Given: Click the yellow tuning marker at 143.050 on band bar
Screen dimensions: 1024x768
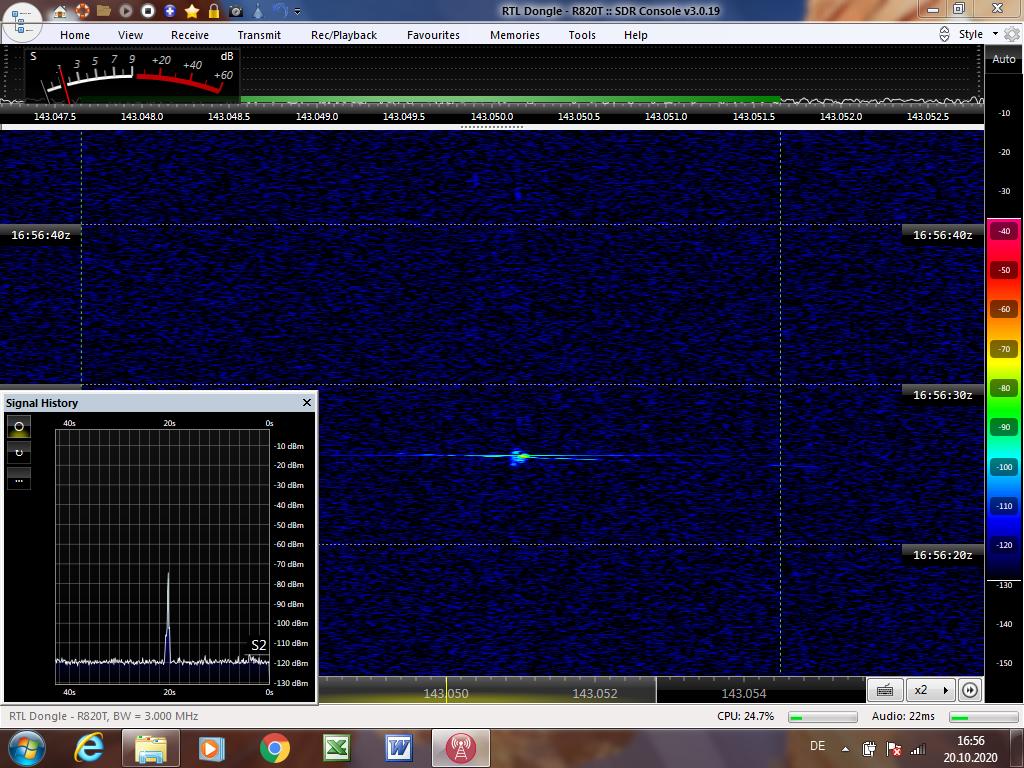Looking at the screenshot, I should click(446, 690).
